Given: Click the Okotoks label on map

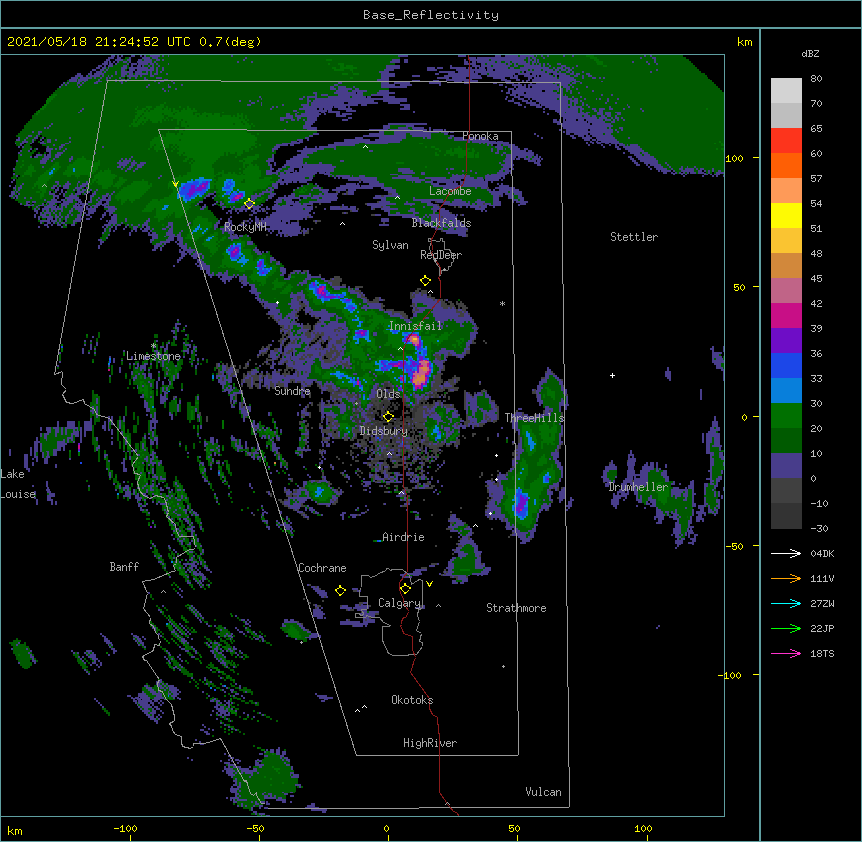Looking at the screenshot, I should click(x=412, y=700).
